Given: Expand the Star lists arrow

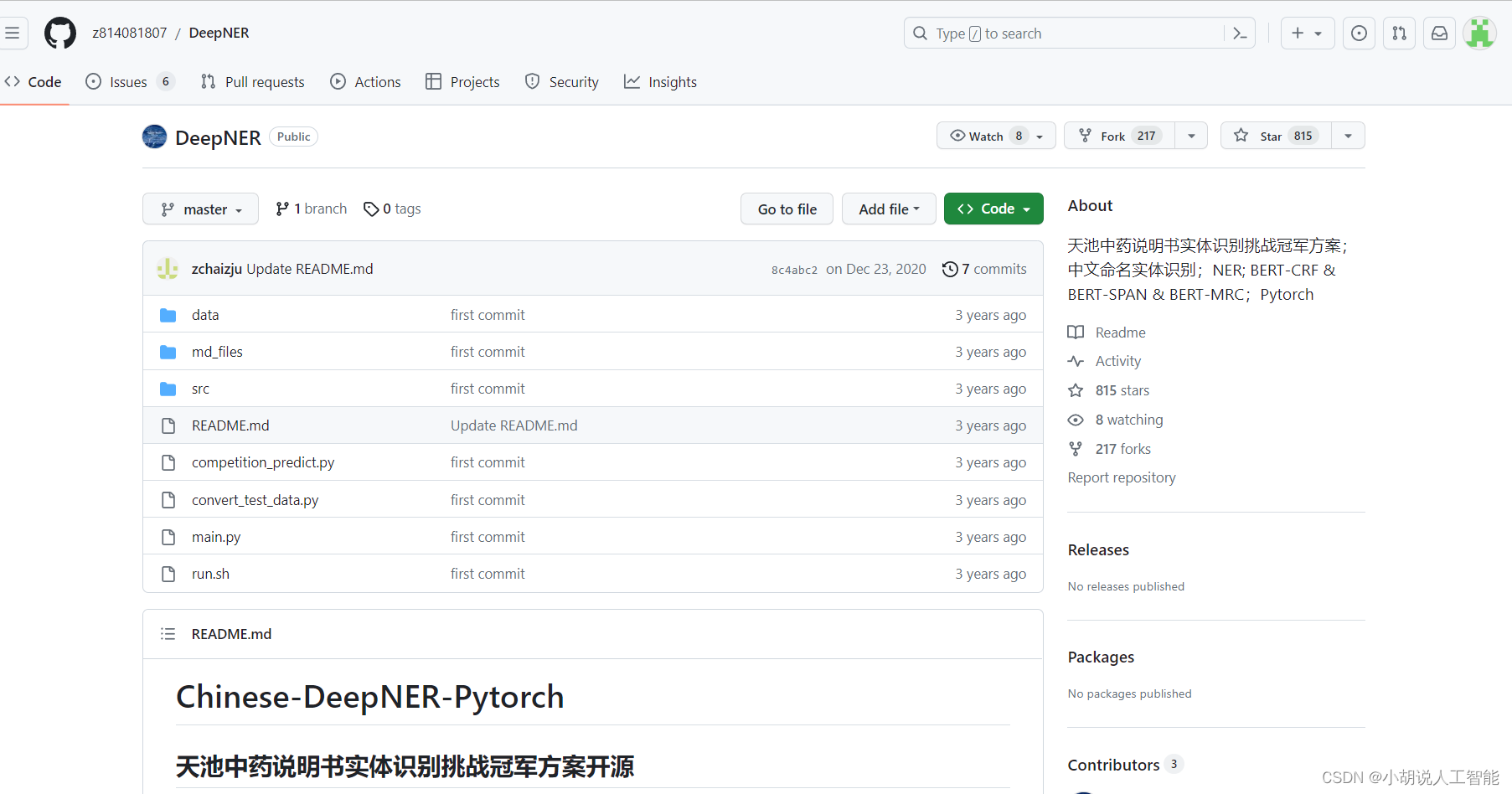Looking at the screenshot, I should coord(1348,136).
